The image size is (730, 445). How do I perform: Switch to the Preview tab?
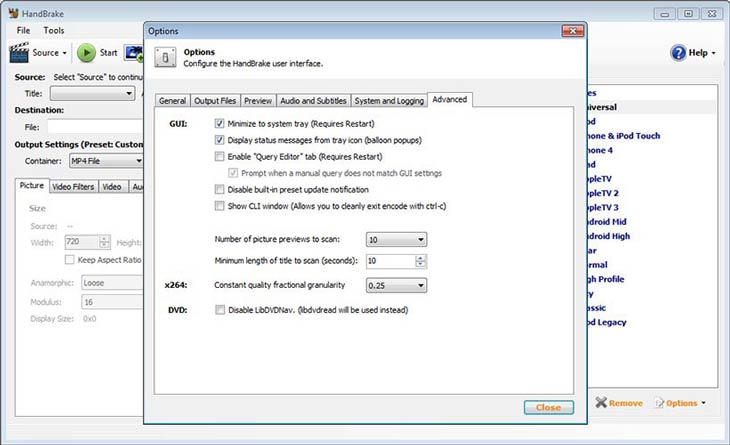pyautogui.click(x=258, y=101)
